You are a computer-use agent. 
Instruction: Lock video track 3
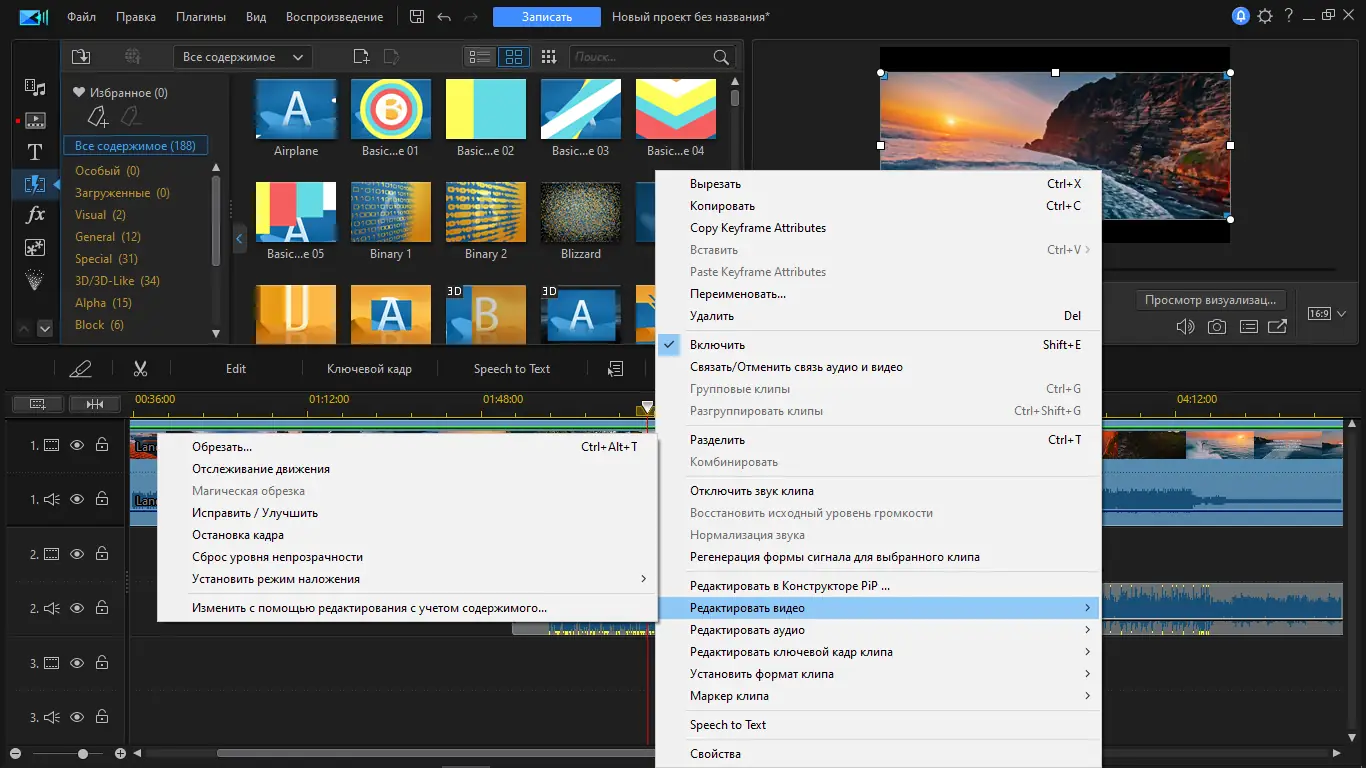tap(102, 663)
